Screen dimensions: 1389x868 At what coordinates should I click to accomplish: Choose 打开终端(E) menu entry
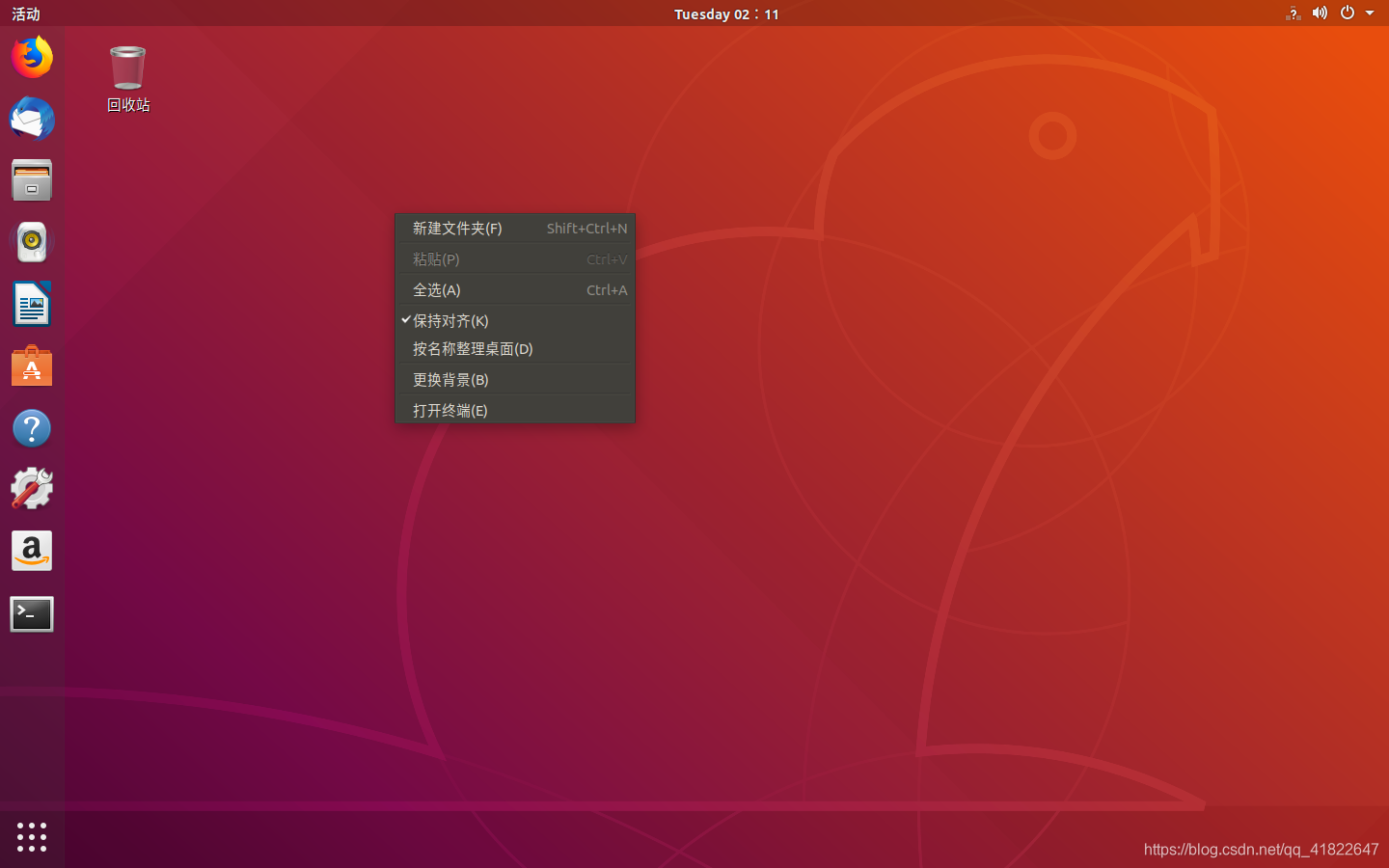pos(515,410)
